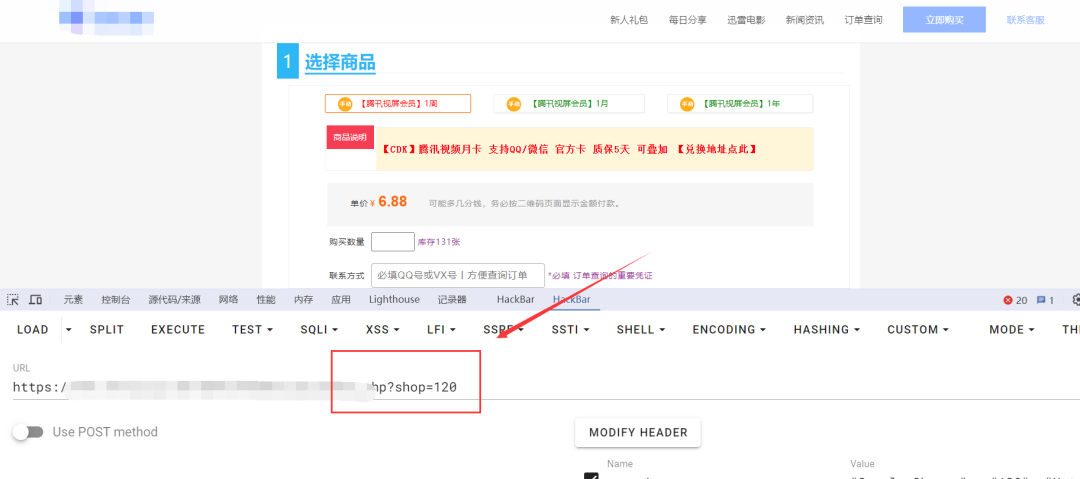Screen dimensions: 1080x479
Task: Open the 记录器 DevTools tab
Action: [452, 300]
